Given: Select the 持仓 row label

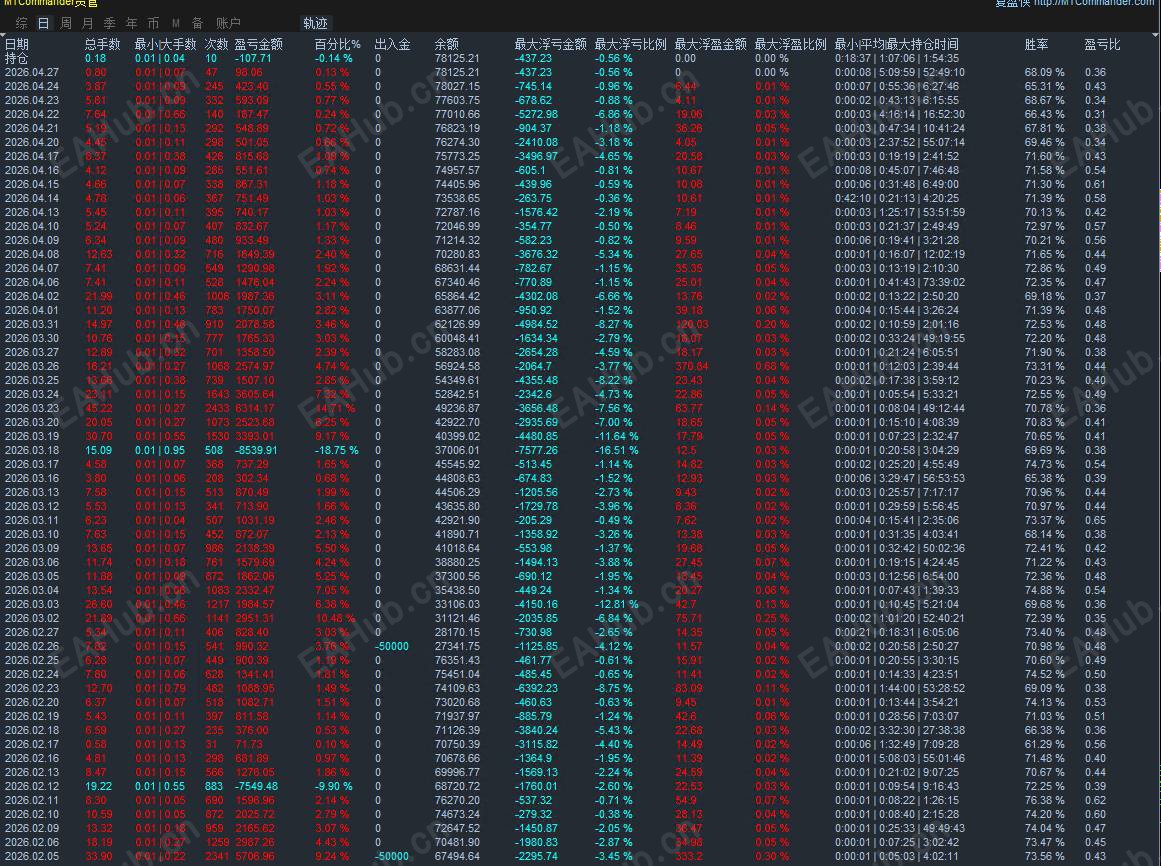Looking at the screenshot, I should [16, 58].
